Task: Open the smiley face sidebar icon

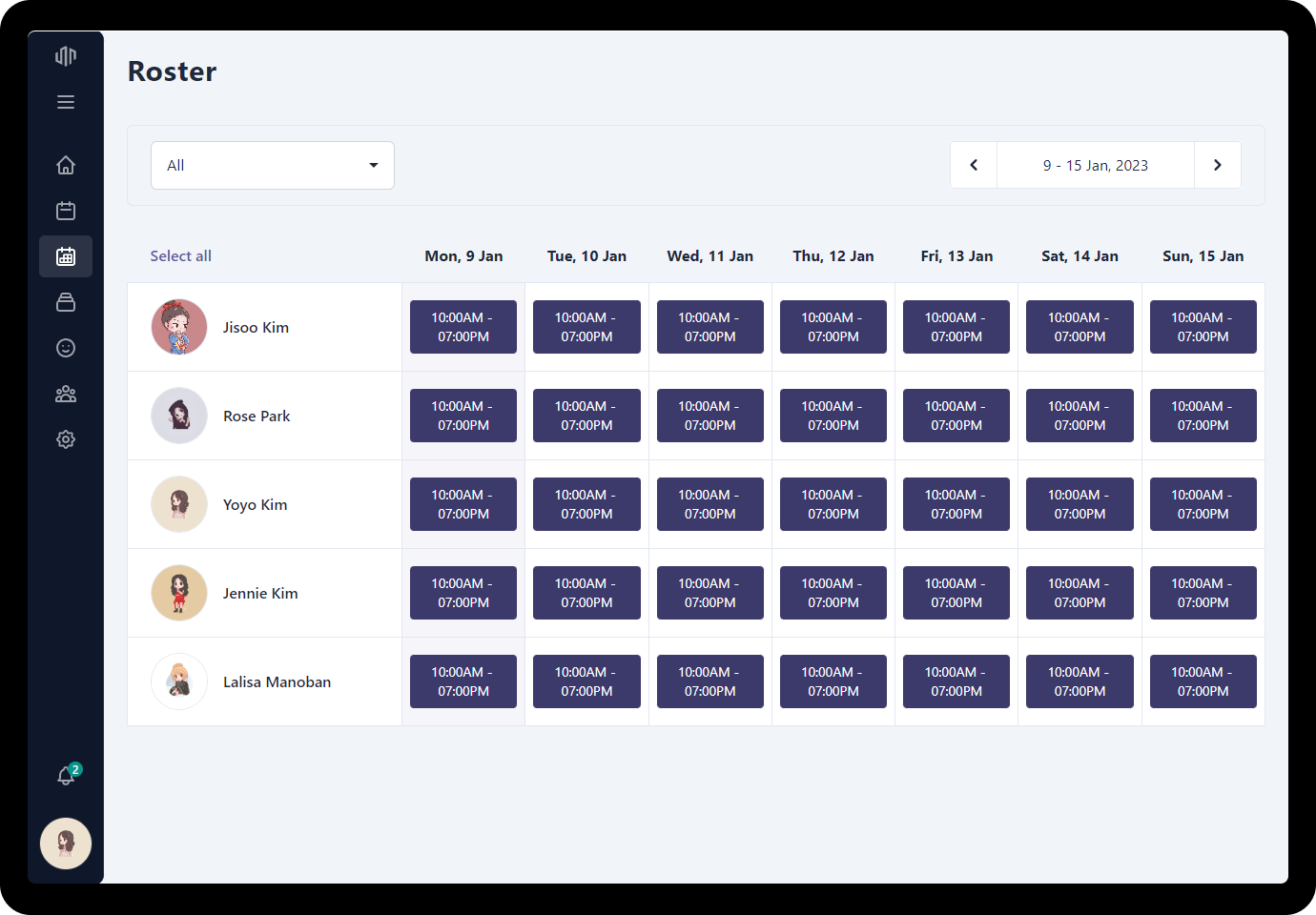Action: [66, 348]
